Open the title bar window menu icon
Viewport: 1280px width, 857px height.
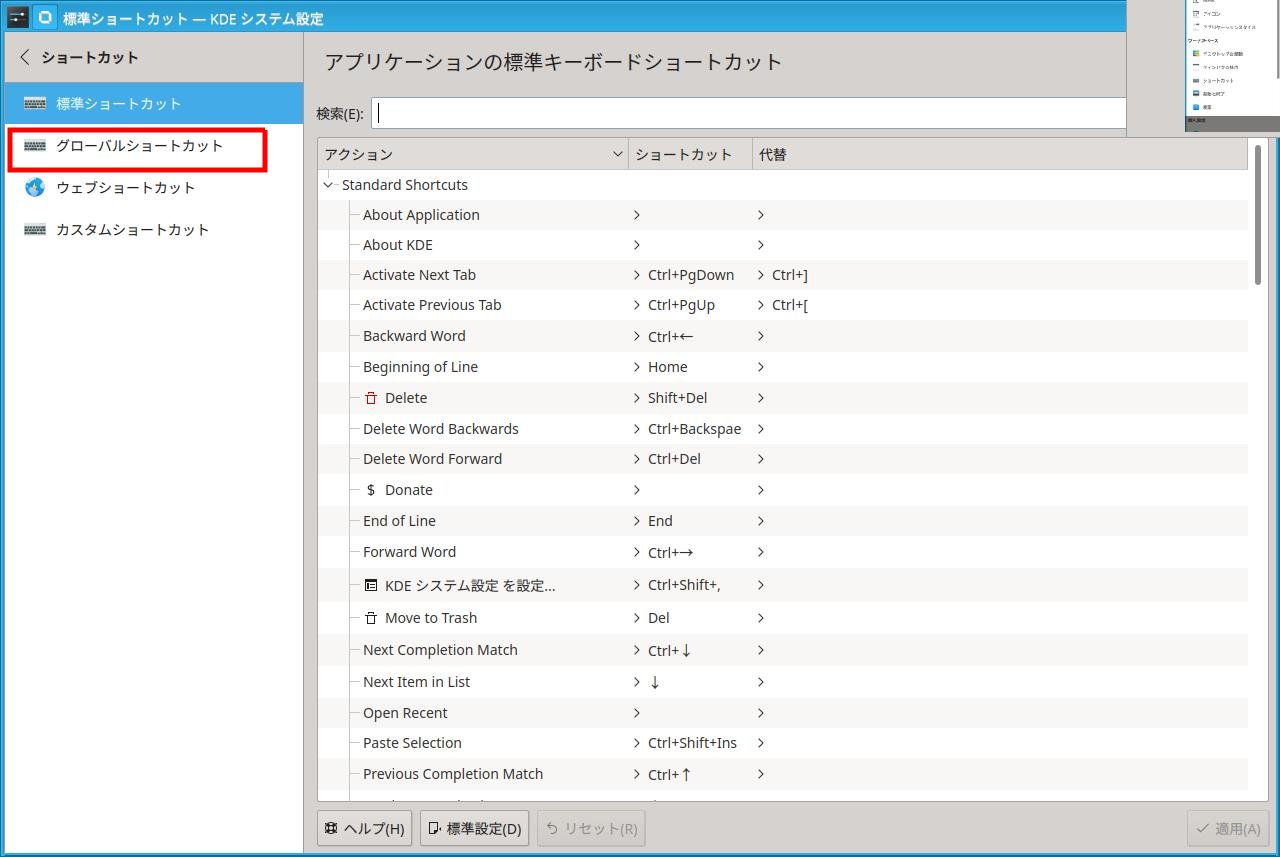17,17
